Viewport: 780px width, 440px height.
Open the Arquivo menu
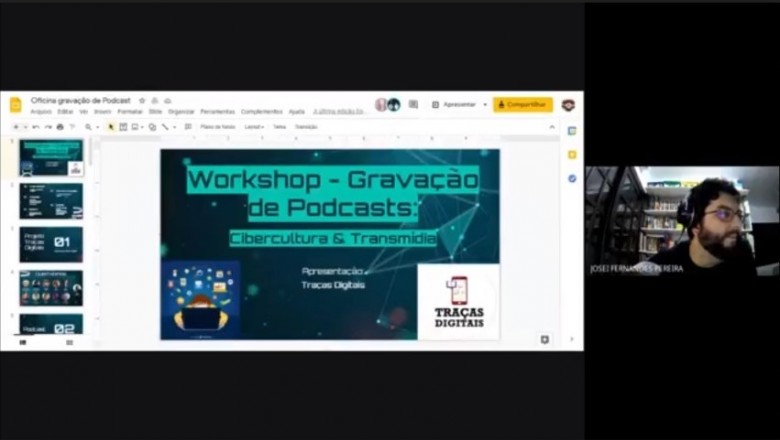(x=41, y=112)
